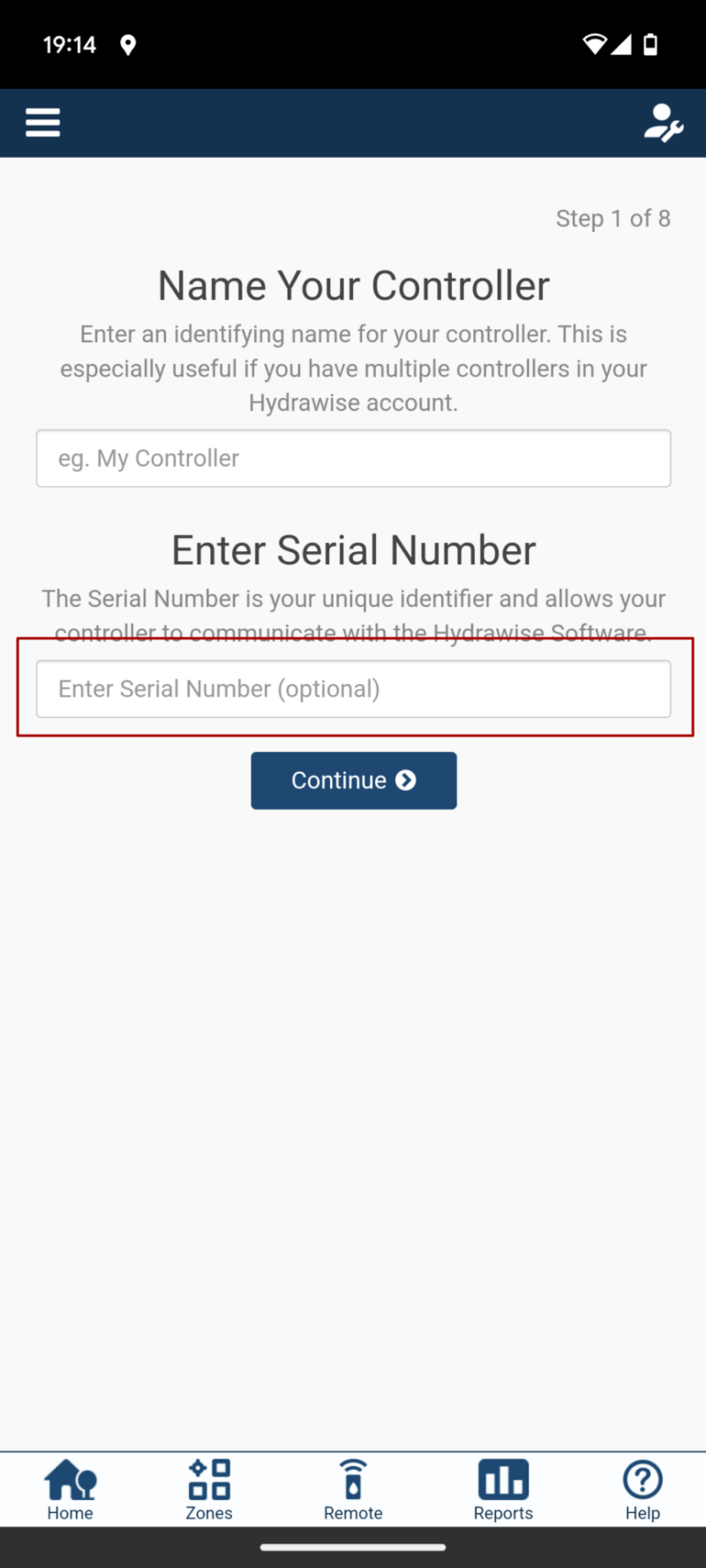
Task: View the Reports tab
Action: coord(503,1490)
